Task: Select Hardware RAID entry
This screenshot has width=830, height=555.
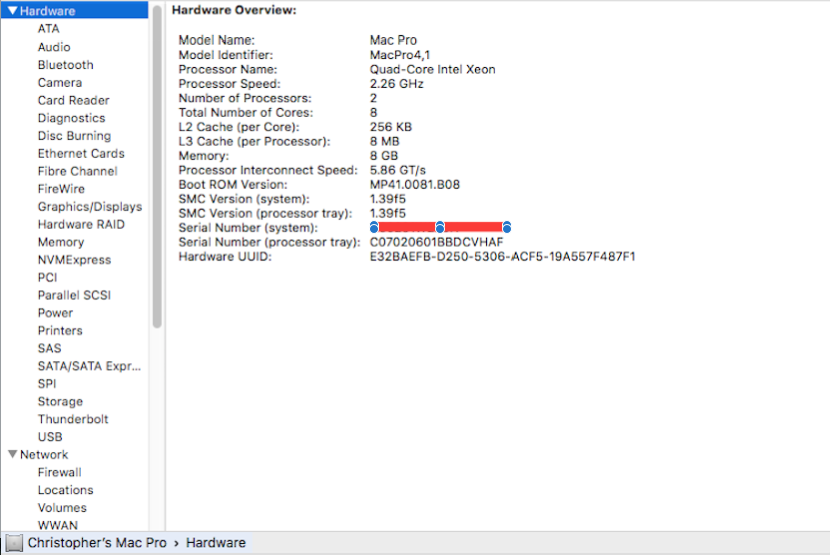Action: (81, 225)
